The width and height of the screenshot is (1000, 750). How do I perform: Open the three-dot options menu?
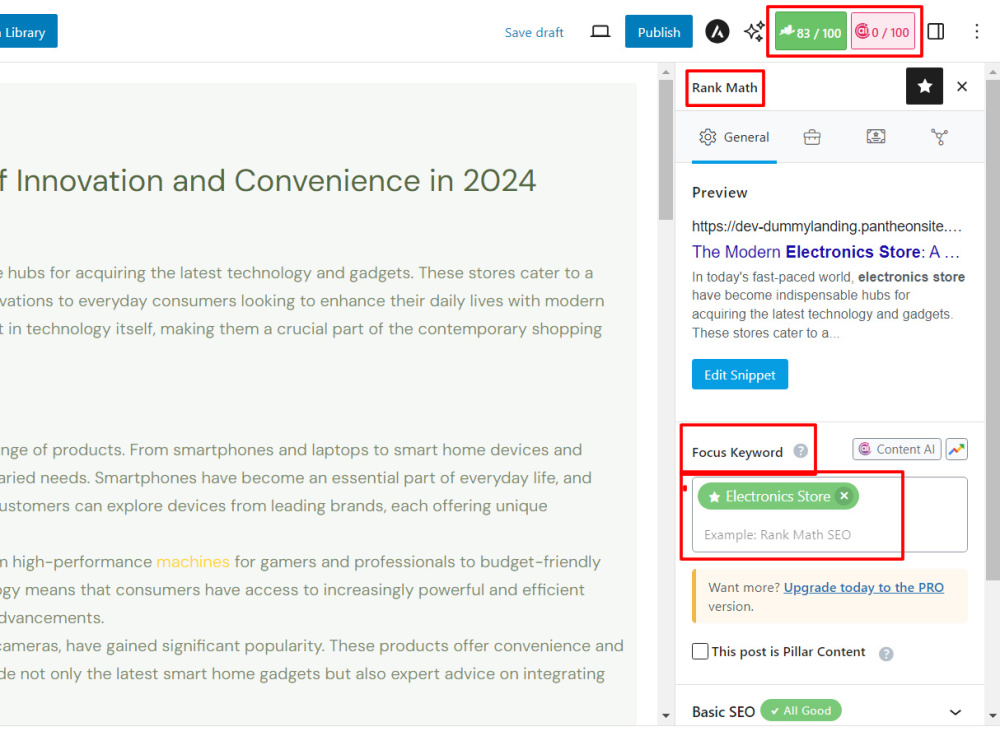pos(976,31)
